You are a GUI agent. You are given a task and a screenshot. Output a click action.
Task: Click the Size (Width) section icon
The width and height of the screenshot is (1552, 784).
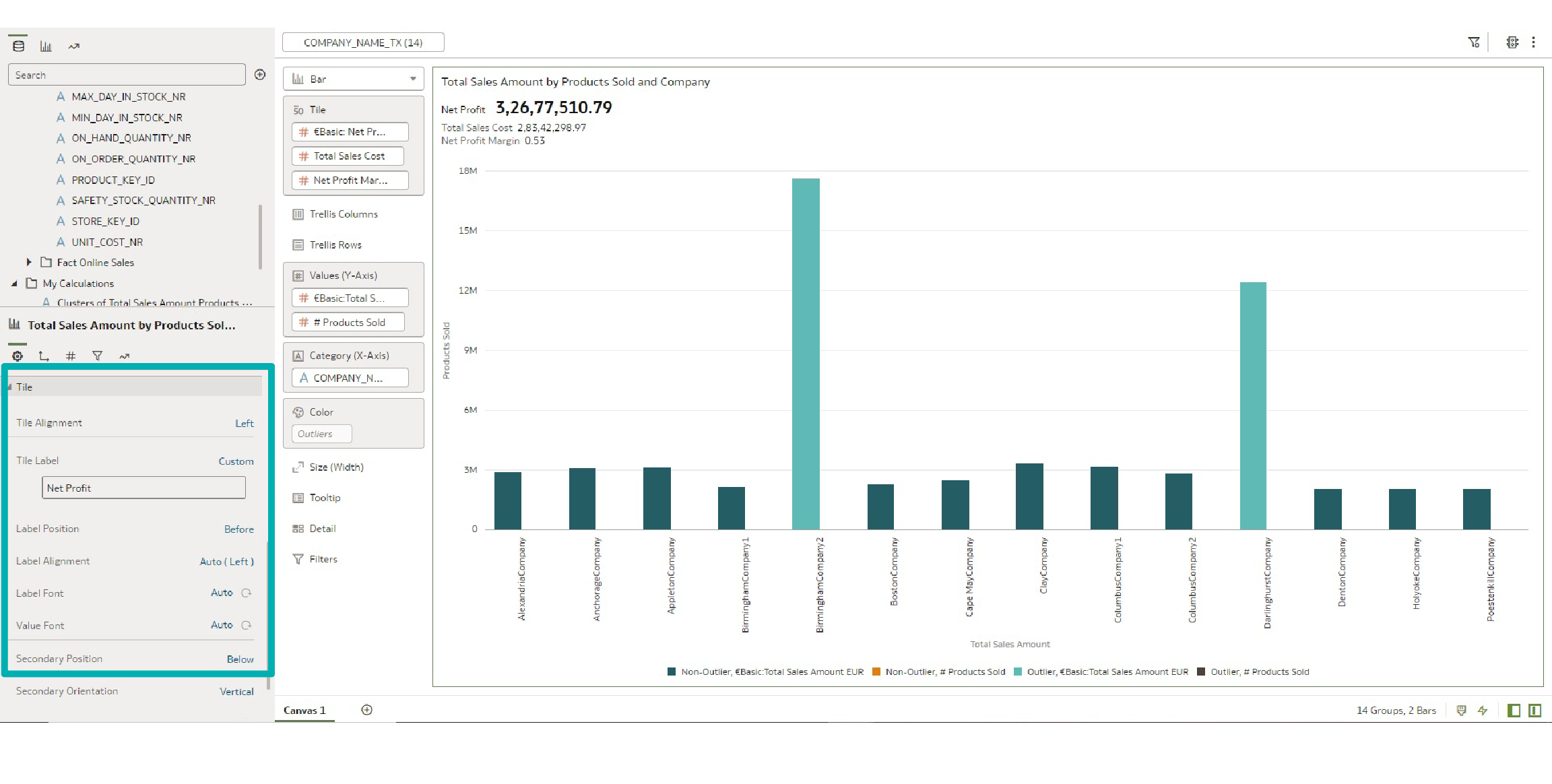click(x=298, y=467)
